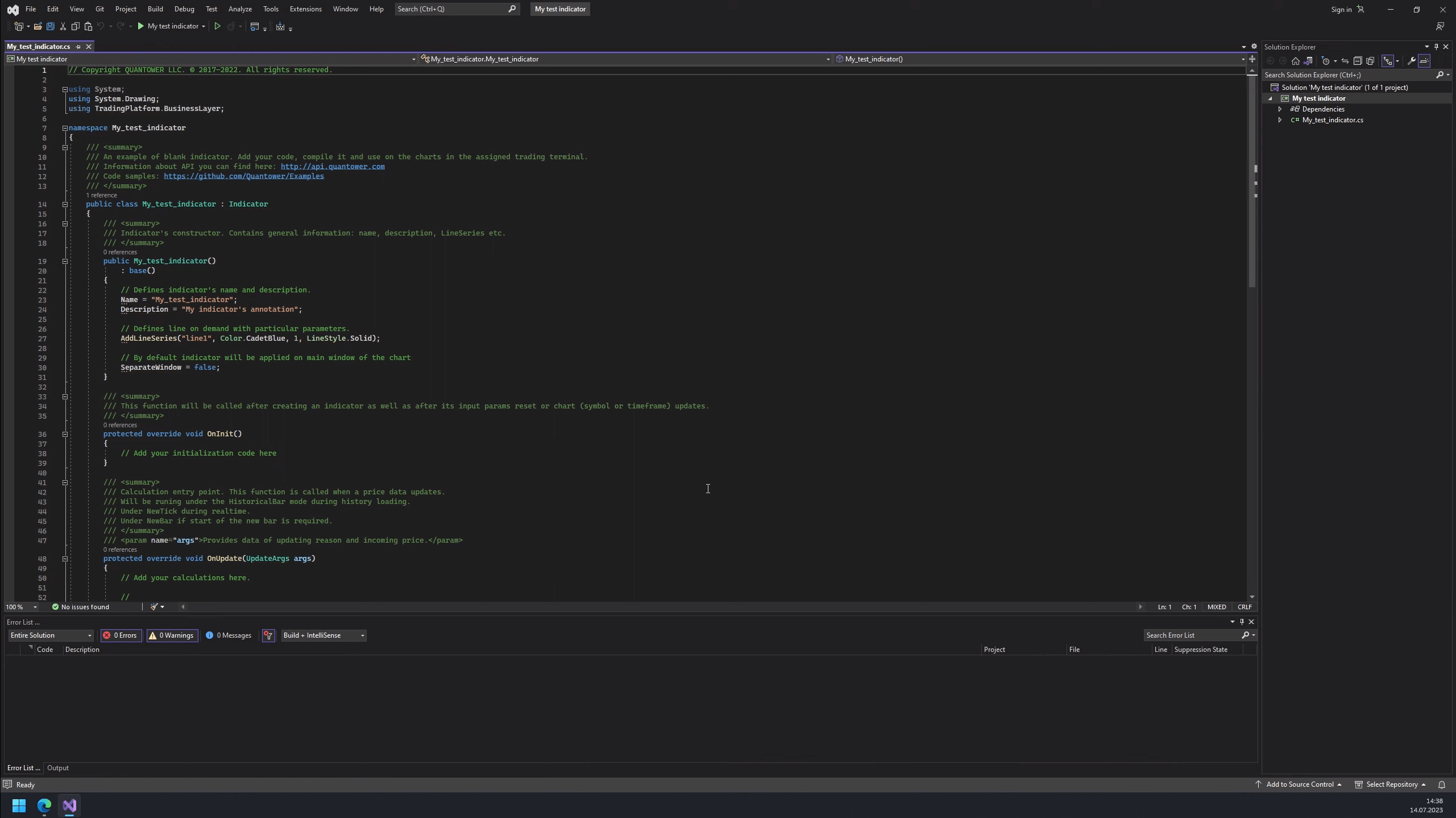Toggle the 0 Warnings filter
Image resolution: width=1456 pixels, height=818 pixels.
(172, 635)
